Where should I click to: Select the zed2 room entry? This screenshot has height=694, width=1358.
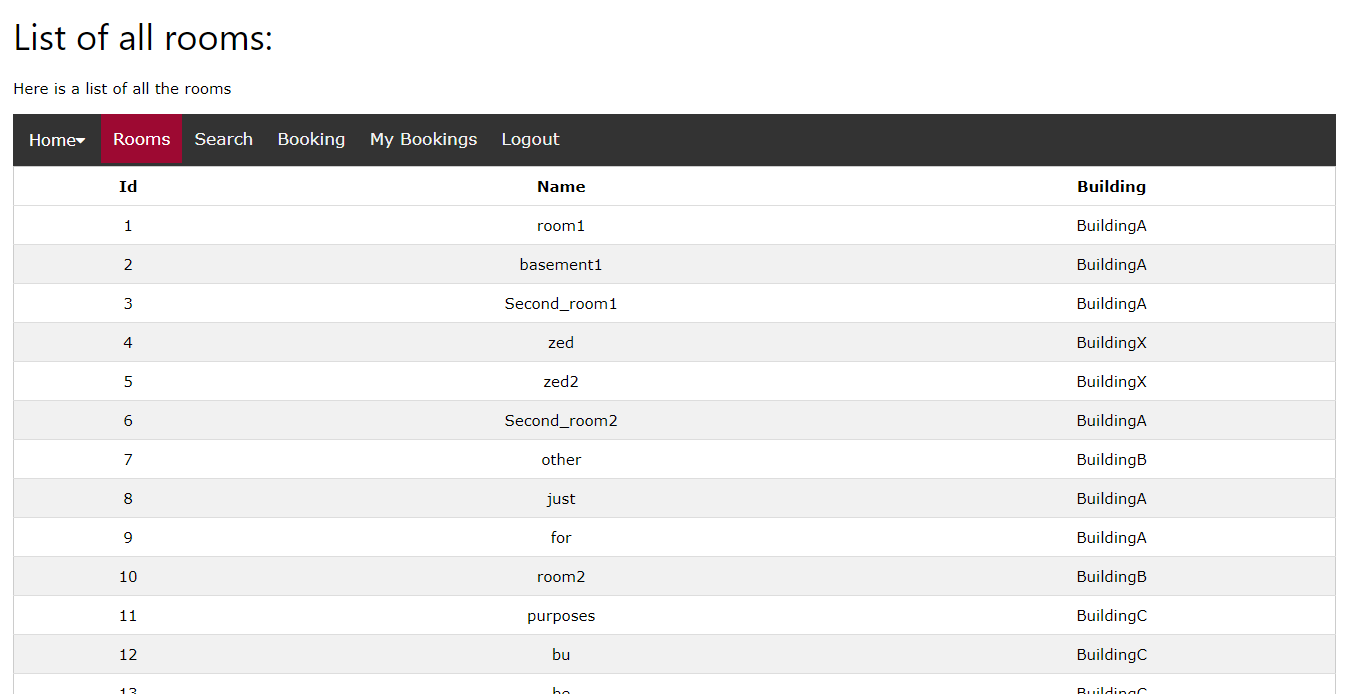pos(561,382)
